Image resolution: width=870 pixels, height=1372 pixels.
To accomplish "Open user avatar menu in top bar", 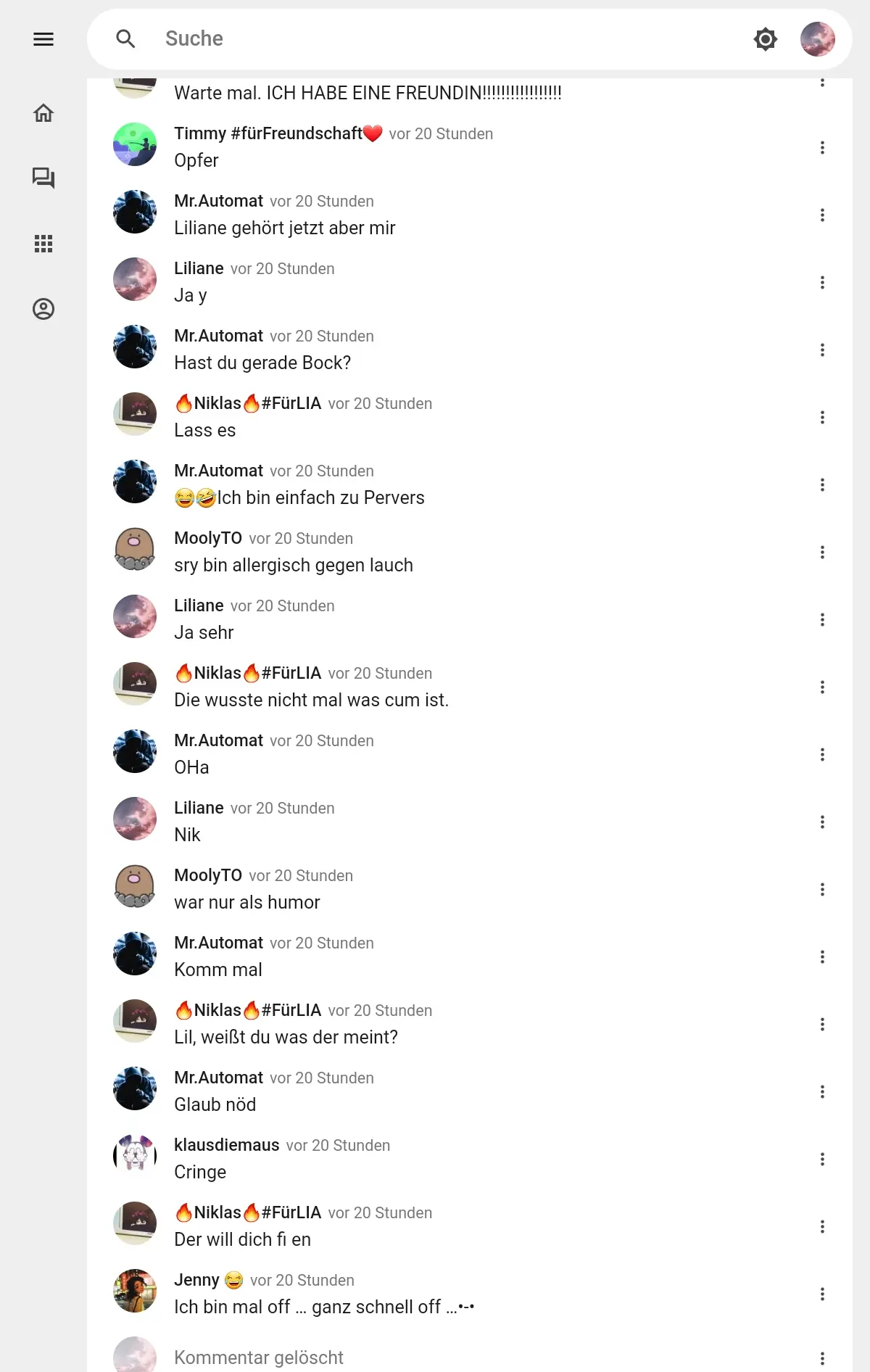I will coord(818,39).
